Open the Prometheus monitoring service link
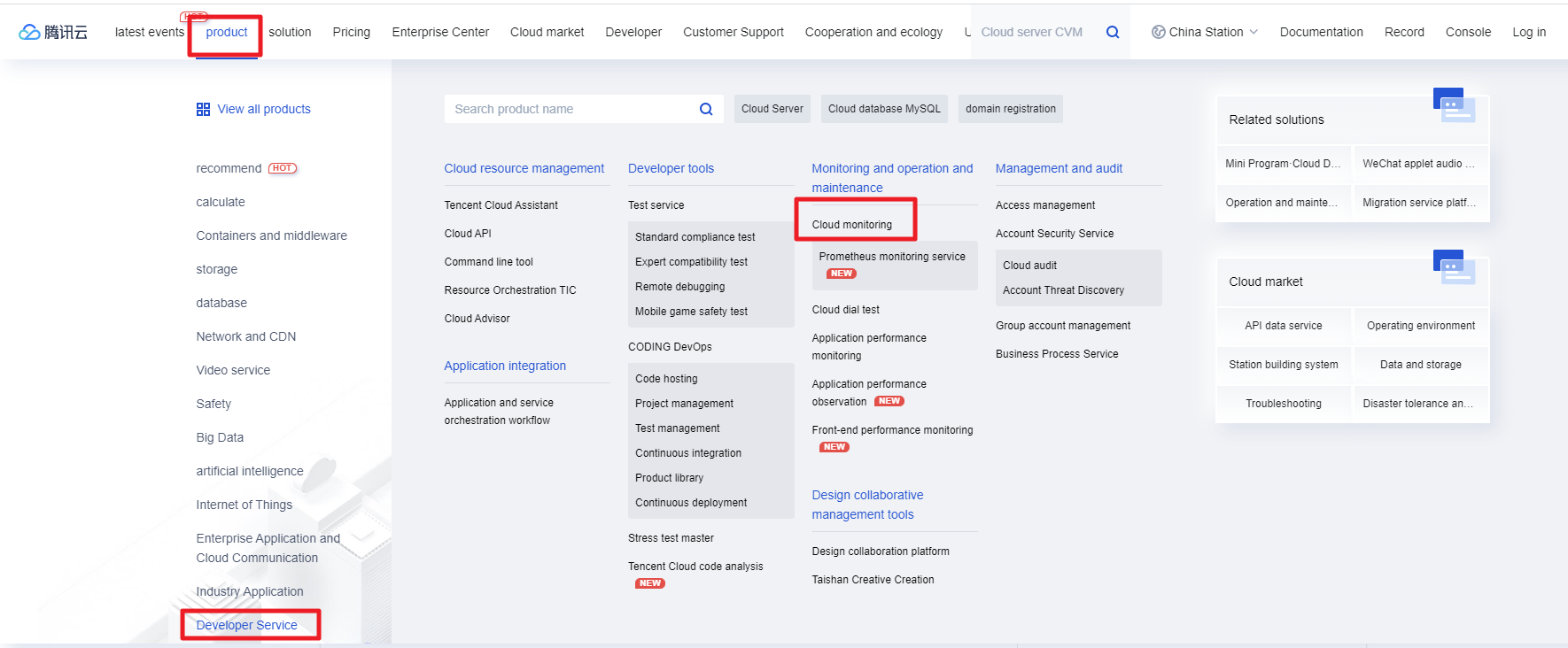This screenshot has height=648, width=1568. [891, 257]
